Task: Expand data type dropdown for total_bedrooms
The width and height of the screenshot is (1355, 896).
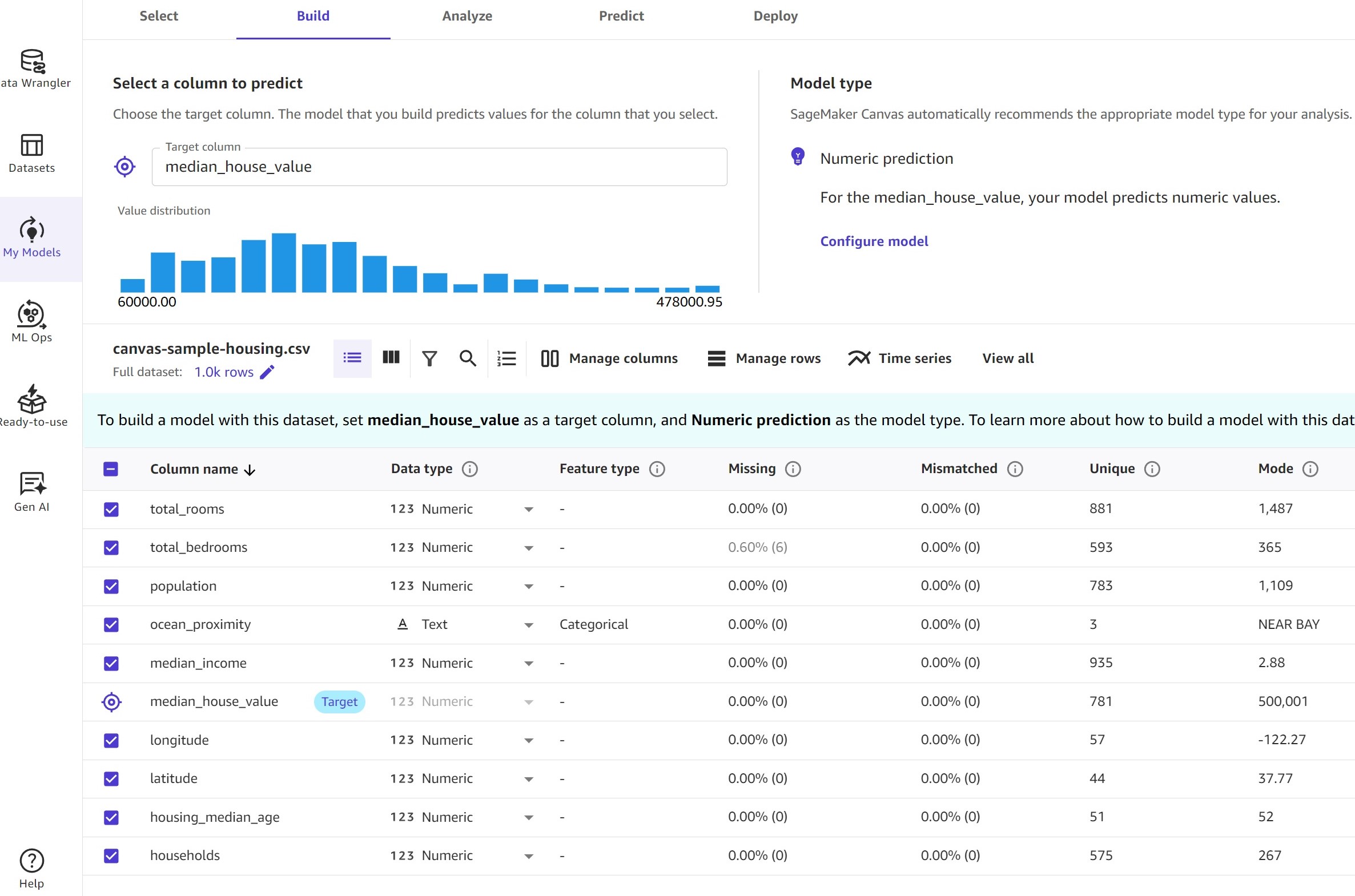Action: click(529, 548)
